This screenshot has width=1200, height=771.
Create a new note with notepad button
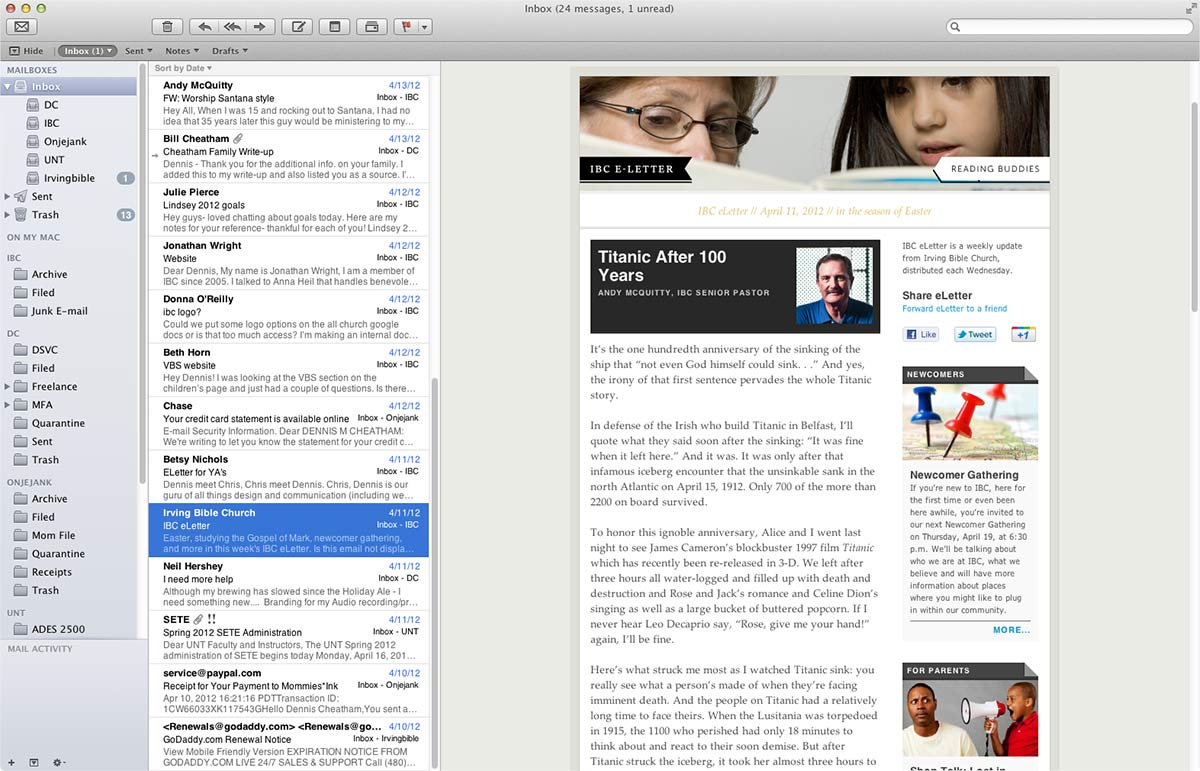[335, 27]
